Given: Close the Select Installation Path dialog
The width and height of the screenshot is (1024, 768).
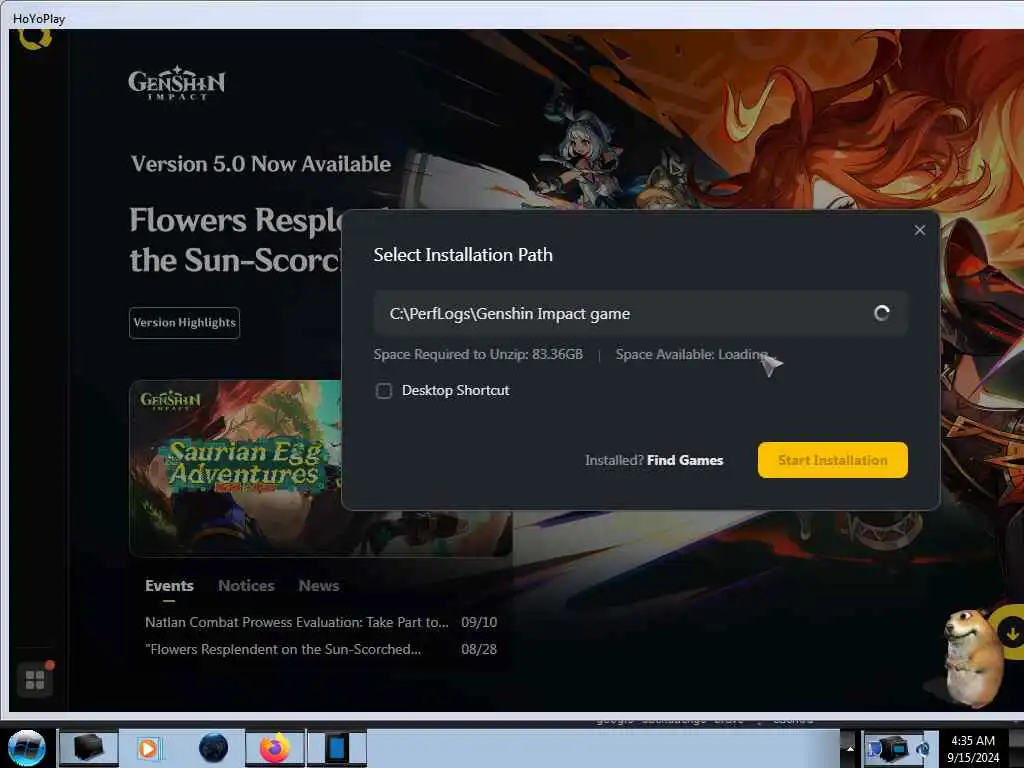Looking at the screenshot, I should (x=920, y=231).
